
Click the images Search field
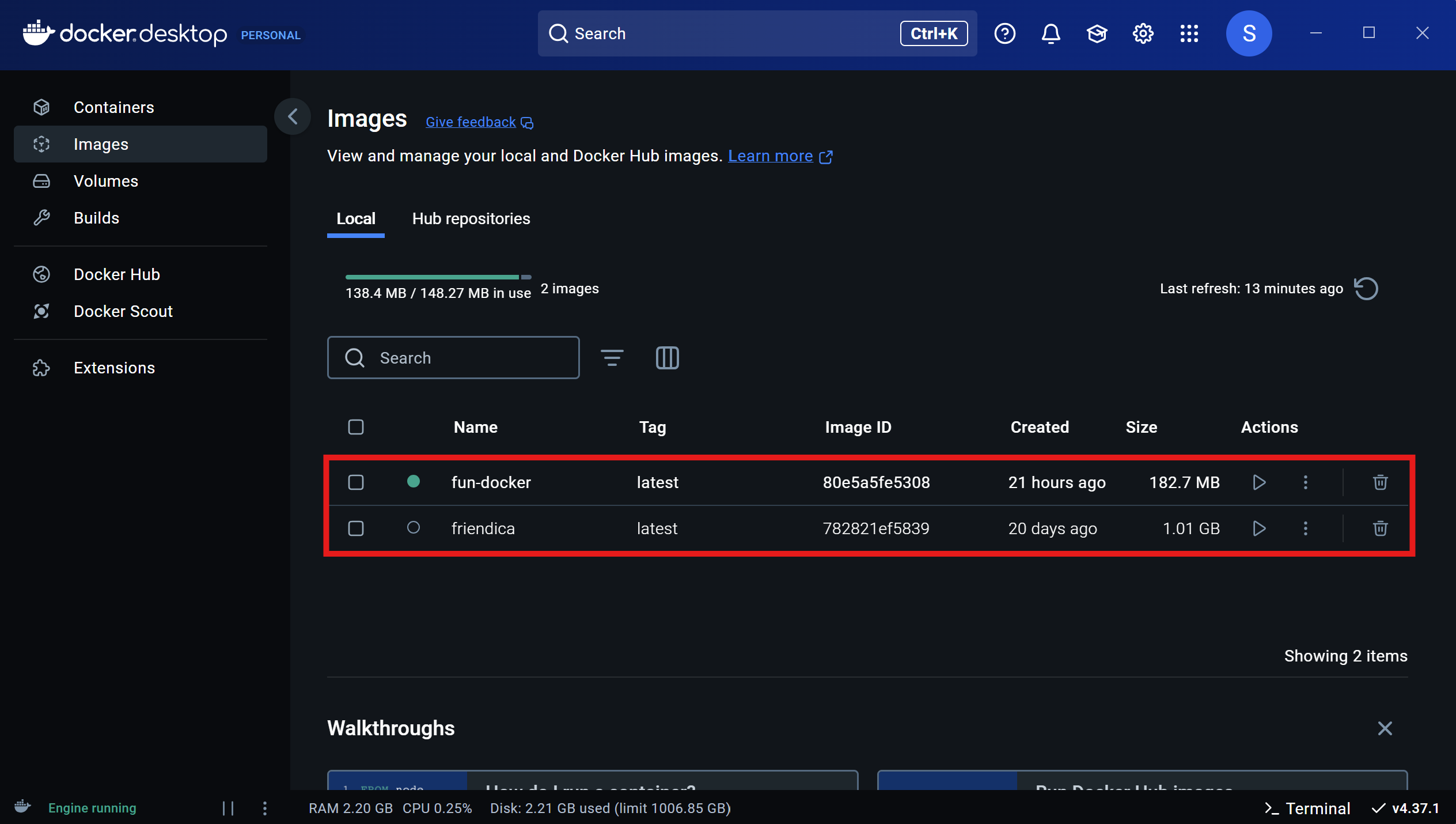tap(461, 358)
